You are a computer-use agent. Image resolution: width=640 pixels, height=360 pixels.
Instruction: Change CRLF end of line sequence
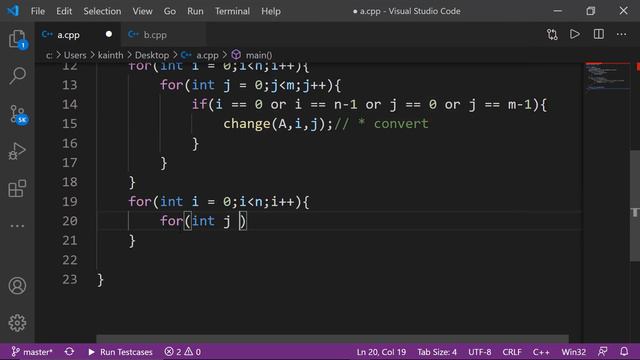tap(512, 351)
